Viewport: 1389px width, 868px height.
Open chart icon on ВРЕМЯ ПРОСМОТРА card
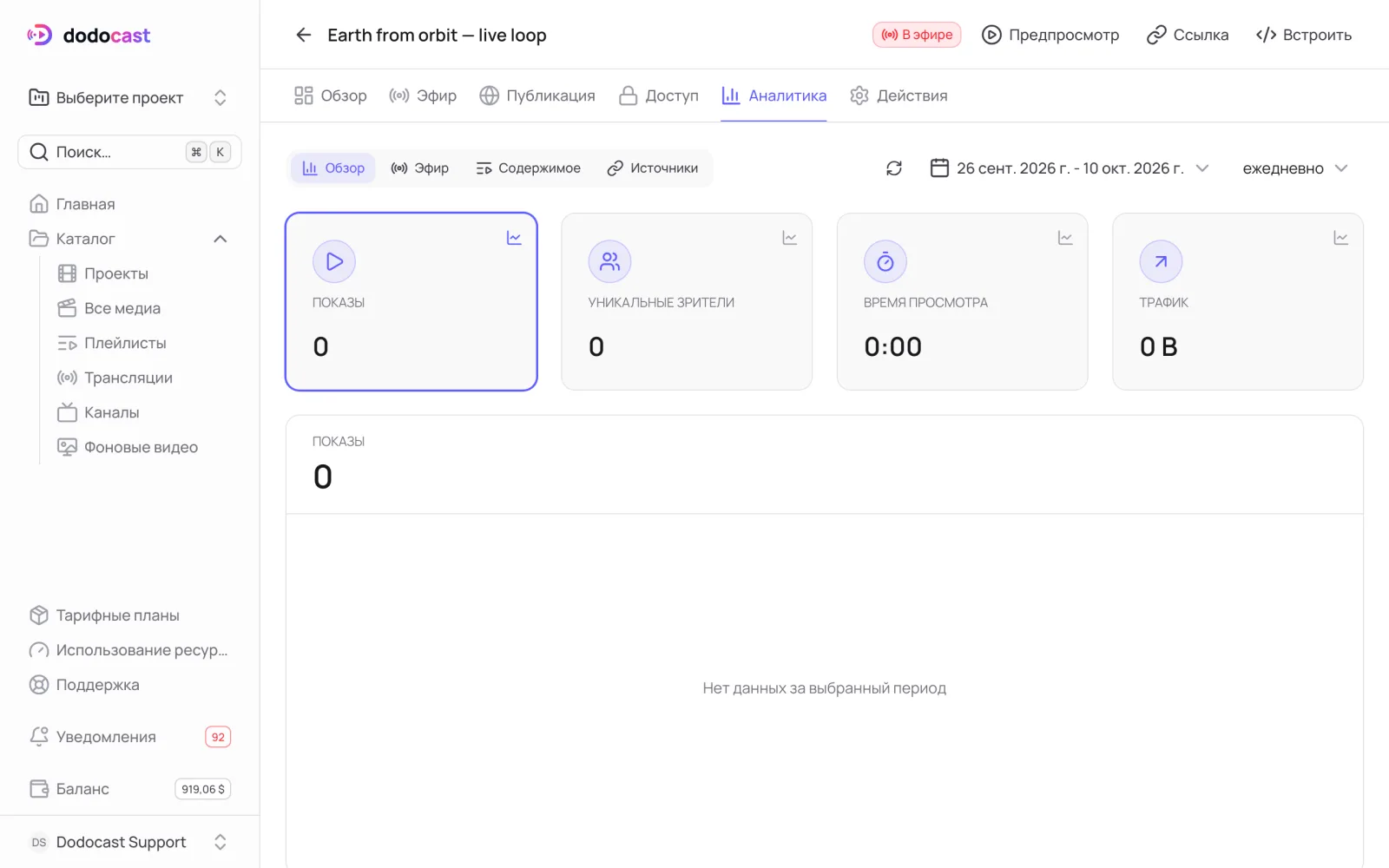[1065, 238]
